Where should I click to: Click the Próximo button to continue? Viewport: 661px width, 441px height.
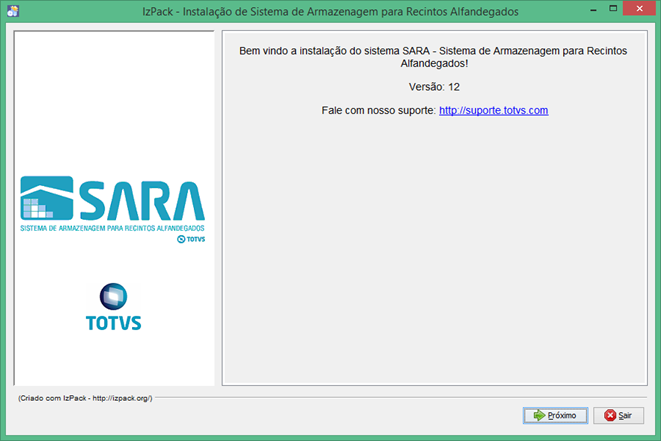coord(555,415)
